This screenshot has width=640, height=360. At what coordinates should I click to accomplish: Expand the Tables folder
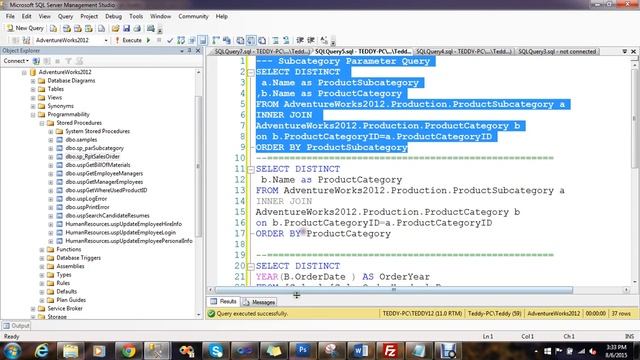coord(33,89)
